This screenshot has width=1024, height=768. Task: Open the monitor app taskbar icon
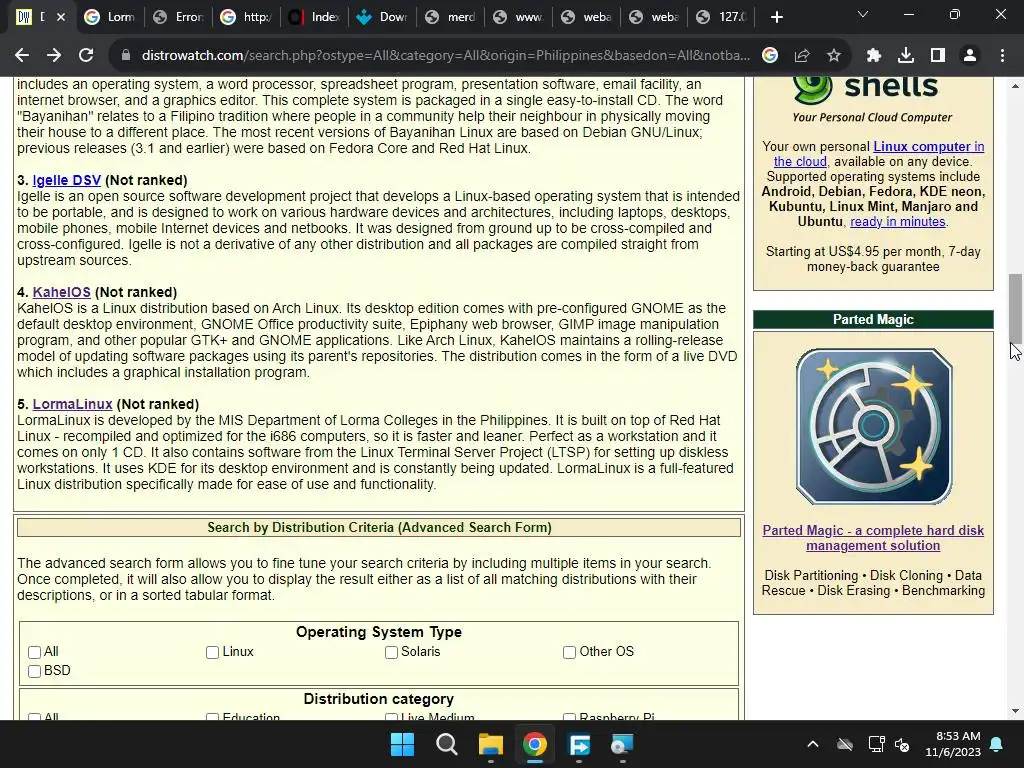pyautogui.click(x=622, y=744)
